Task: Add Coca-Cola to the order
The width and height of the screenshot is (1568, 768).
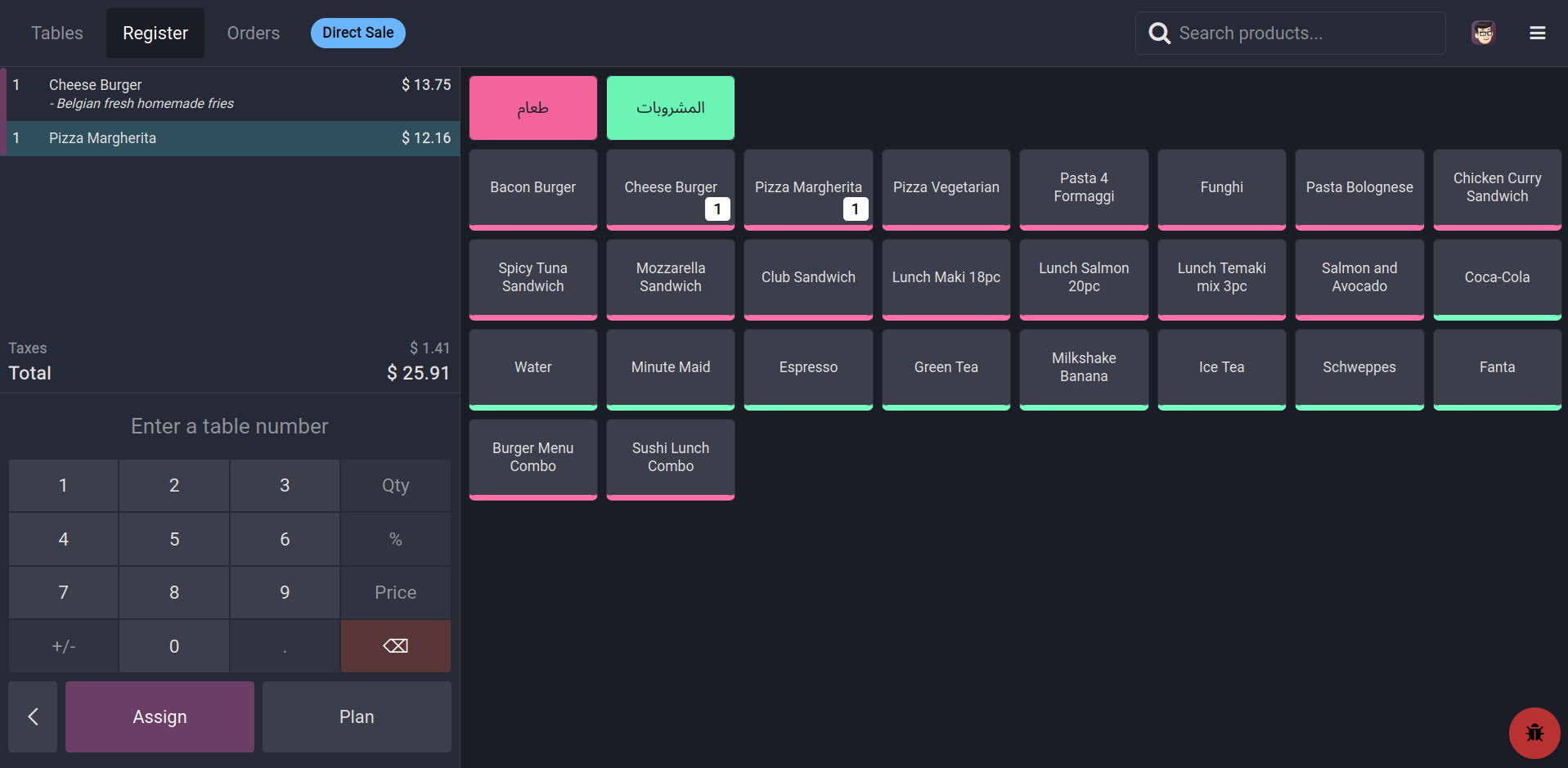Action: pos(1497,278)
